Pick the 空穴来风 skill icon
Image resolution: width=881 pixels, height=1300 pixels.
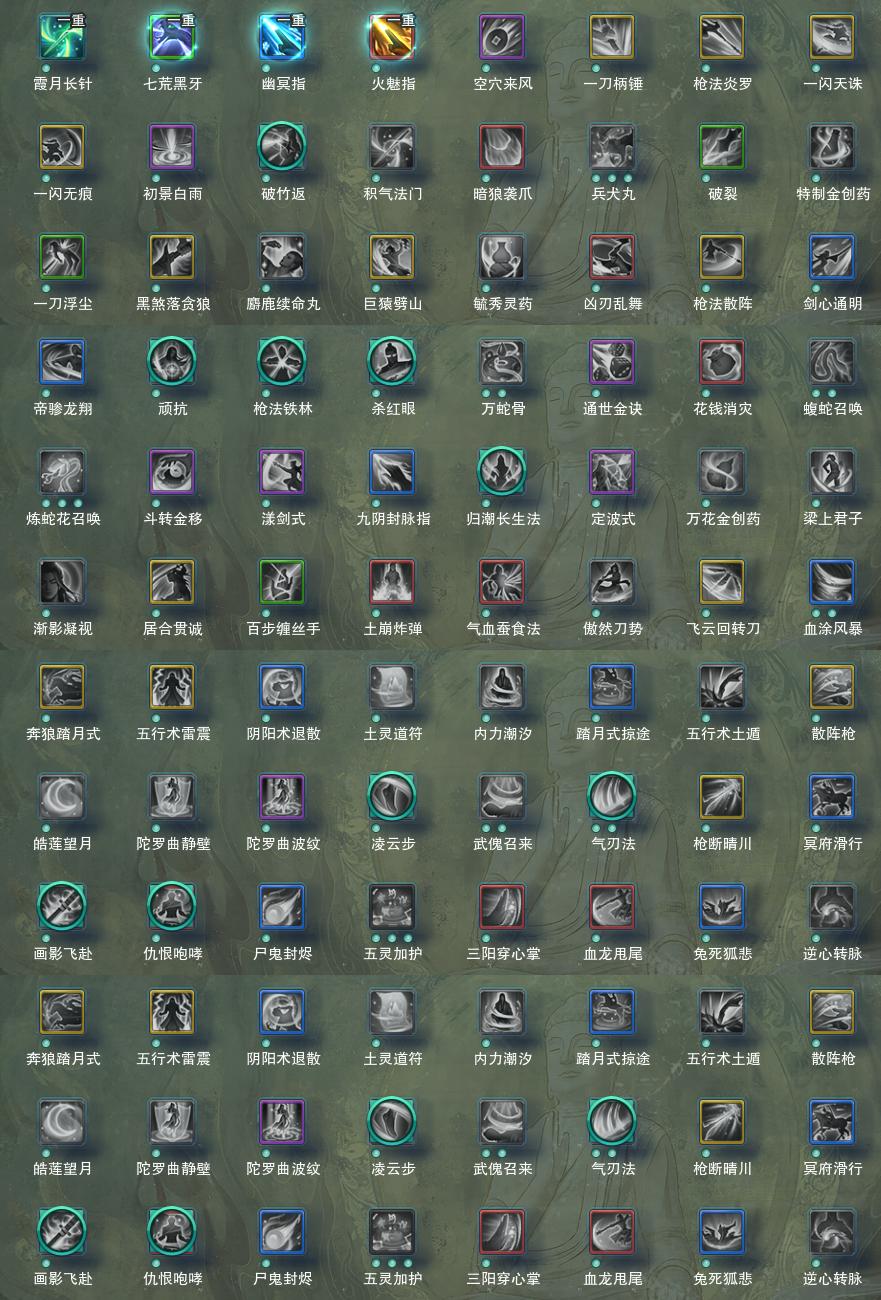coord(502,37)
